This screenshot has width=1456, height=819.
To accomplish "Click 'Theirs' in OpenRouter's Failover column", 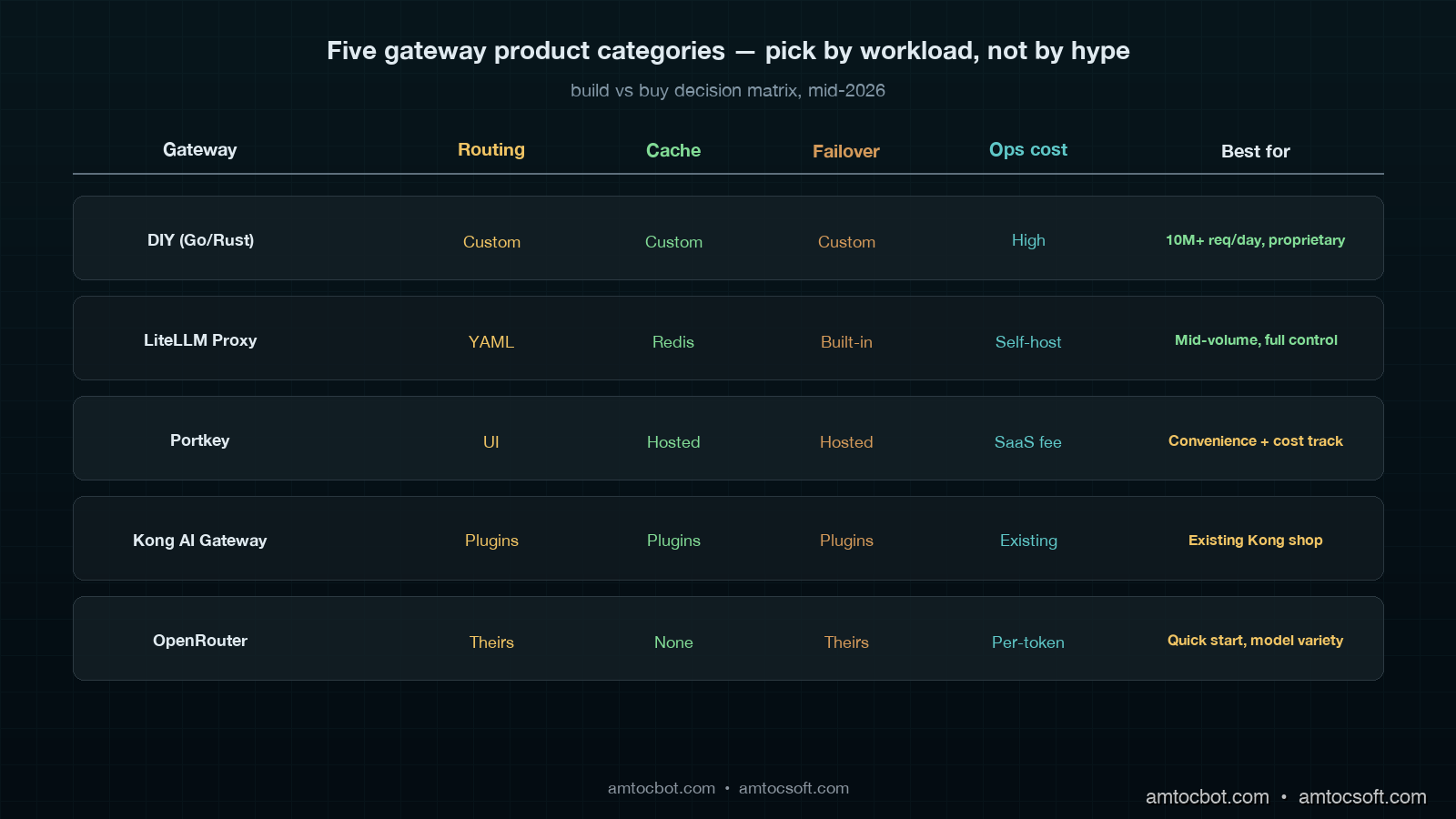I will (x=846, y=642).
